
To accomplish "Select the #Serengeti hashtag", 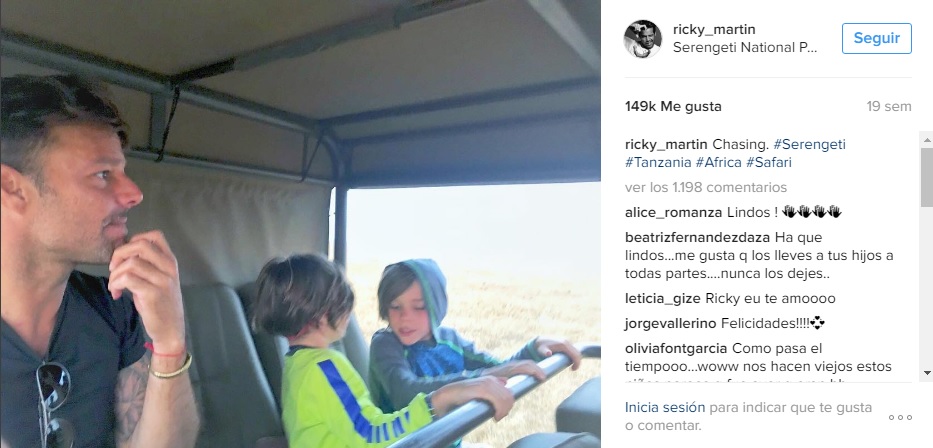I will click(x=809, y=145).
